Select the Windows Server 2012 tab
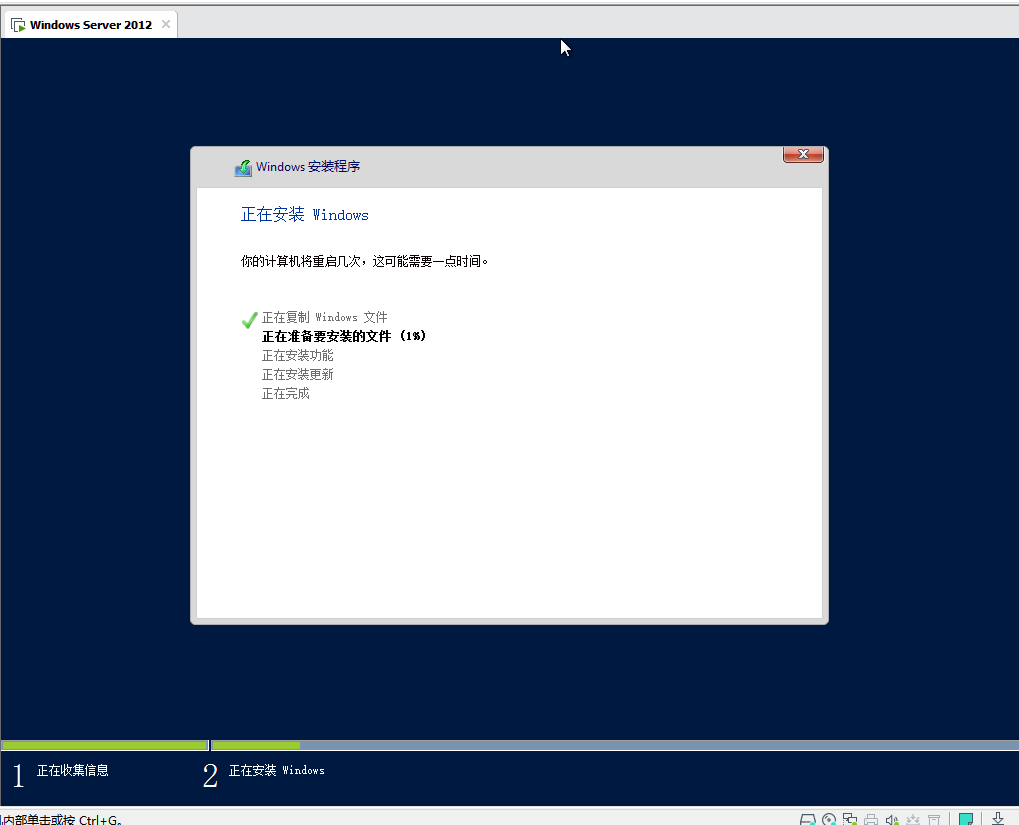The width and height of the screenshot is (1019, 825). 90,25
